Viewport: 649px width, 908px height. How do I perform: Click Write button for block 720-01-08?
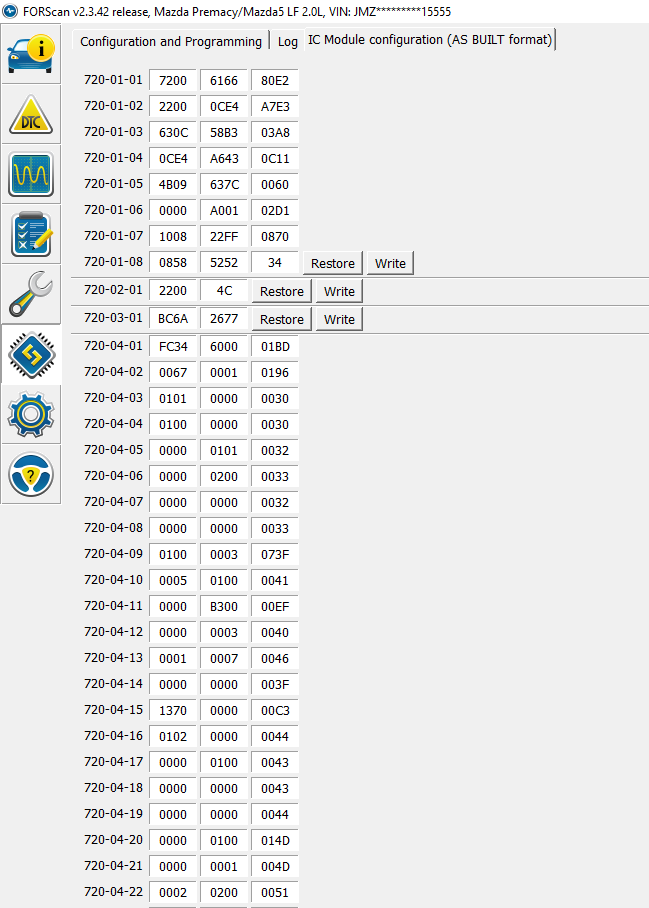390,263
